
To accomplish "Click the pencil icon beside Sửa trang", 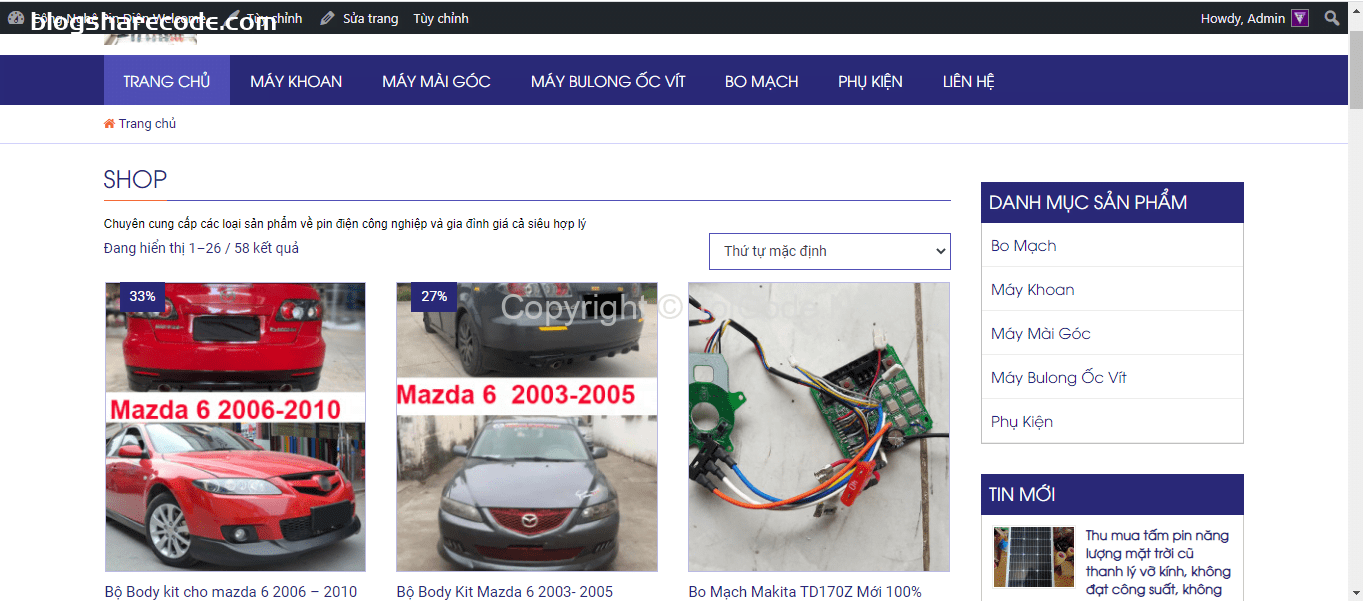I will pyautogui.click(x=328, y=18).
